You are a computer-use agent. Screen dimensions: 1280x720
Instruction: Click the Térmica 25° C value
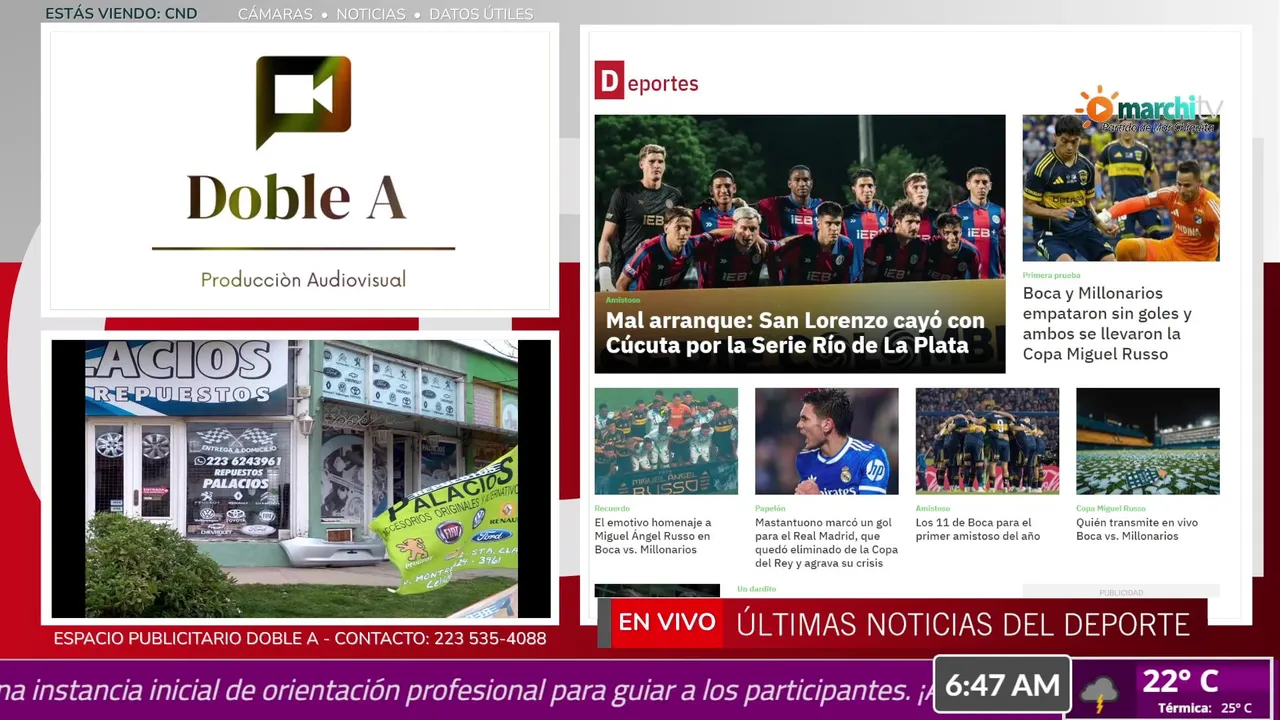pyautogui.click(x=1205, y=708)
